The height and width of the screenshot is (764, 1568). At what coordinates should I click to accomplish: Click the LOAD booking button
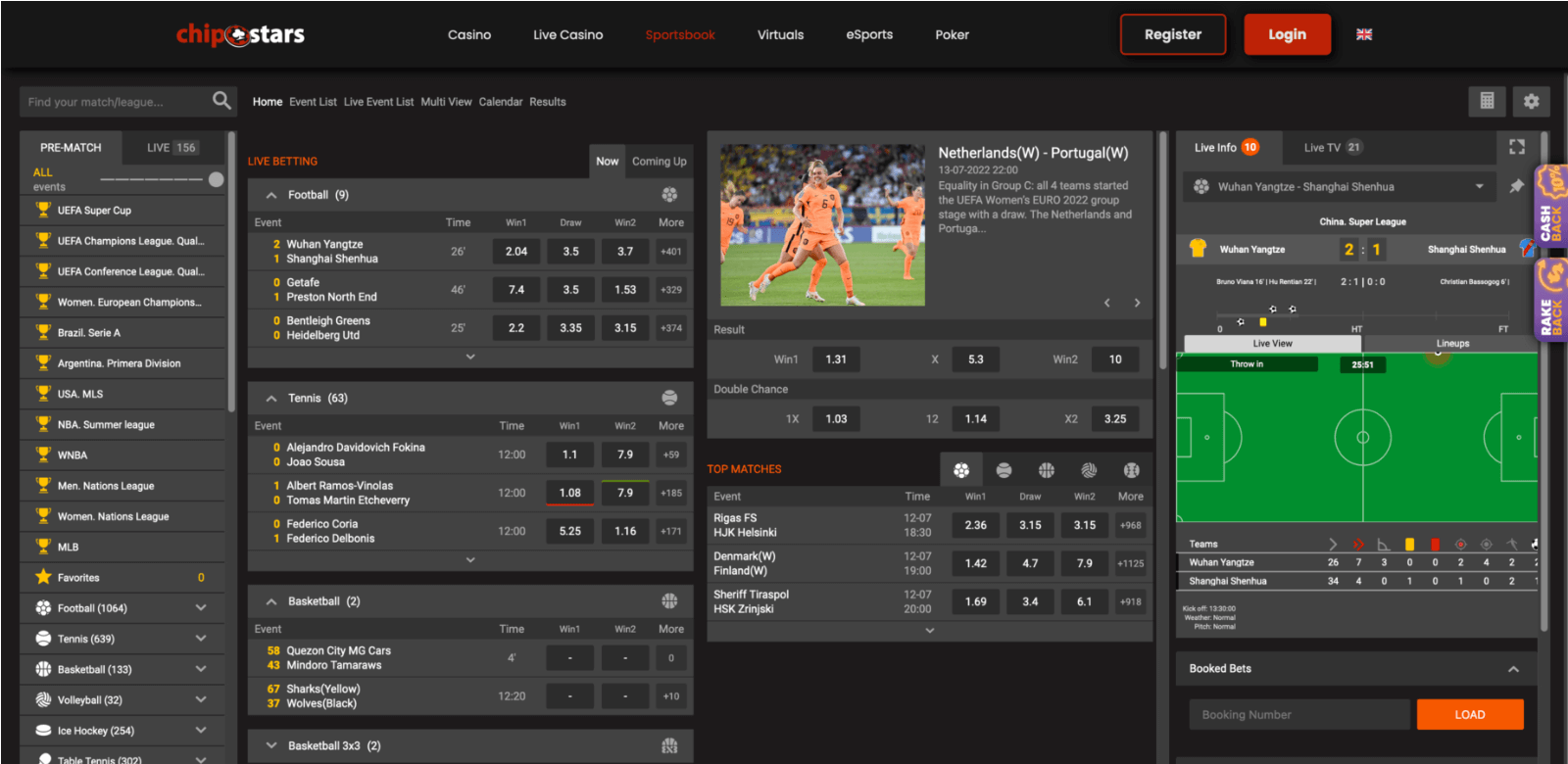[1470, 714]
